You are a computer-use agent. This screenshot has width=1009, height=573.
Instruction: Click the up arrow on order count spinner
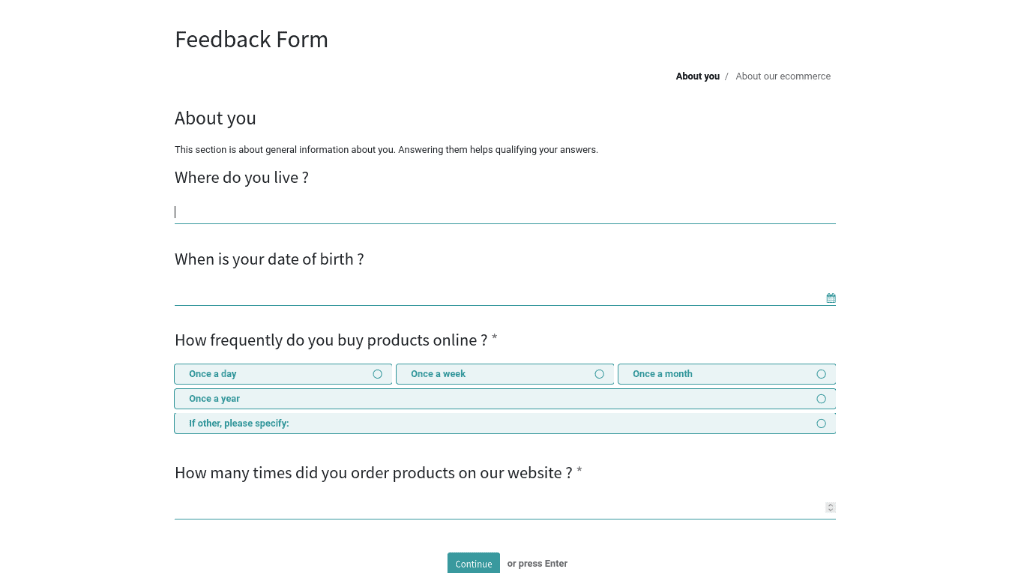pyautogui.click(x=830, y=505)
